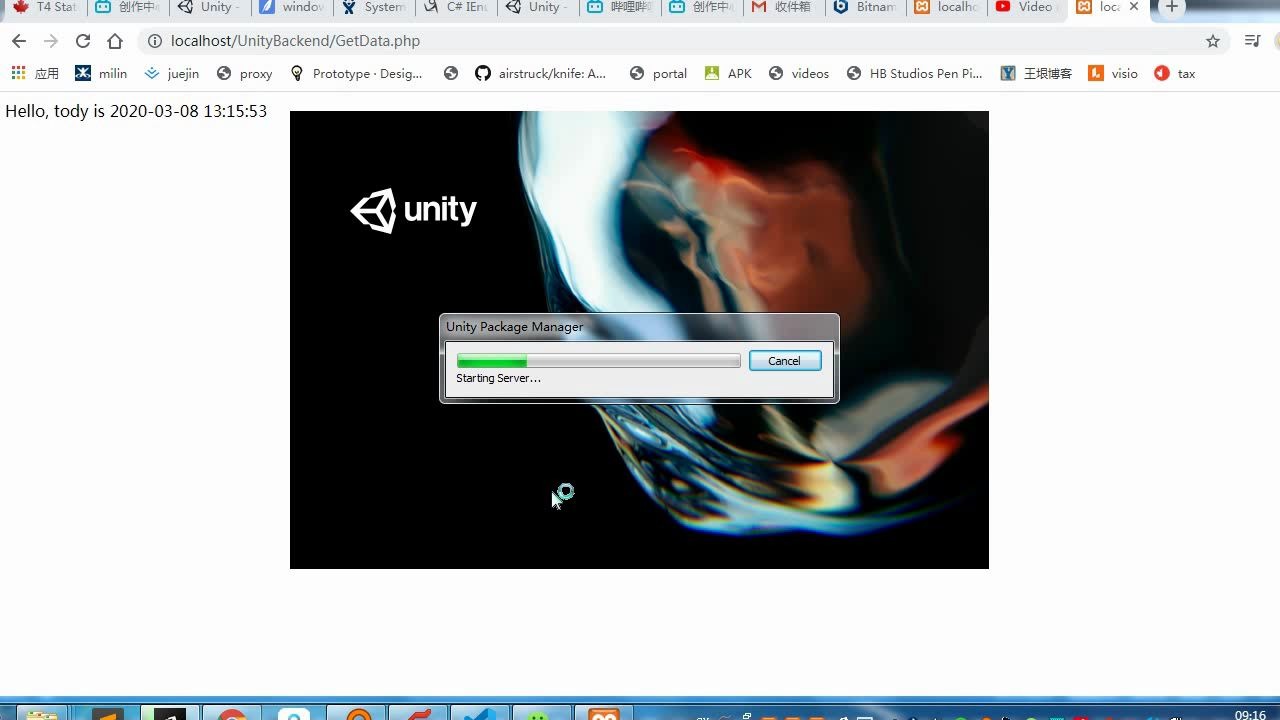This screenshot has height=720, width=1280.
Task: Open the juejin bookmark
Action: (172, 73)
